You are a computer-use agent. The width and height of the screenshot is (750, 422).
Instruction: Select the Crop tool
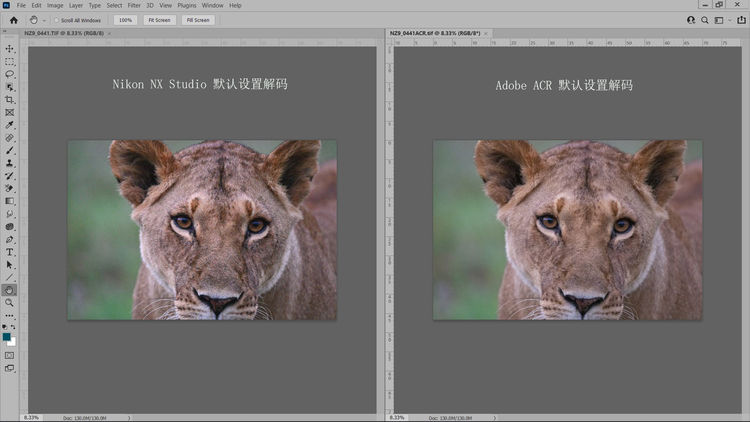coord(10,100)
